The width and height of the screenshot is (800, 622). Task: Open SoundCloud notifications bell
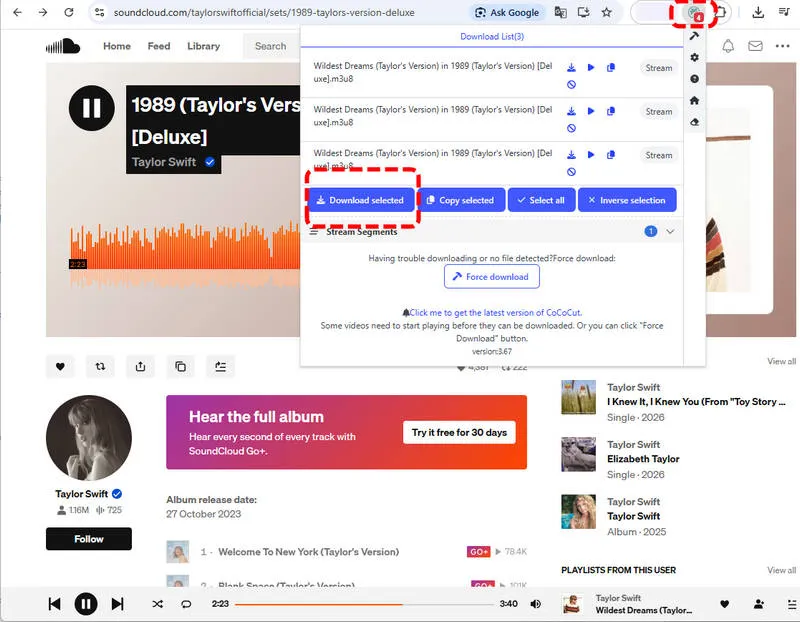[x=728, y=46]
